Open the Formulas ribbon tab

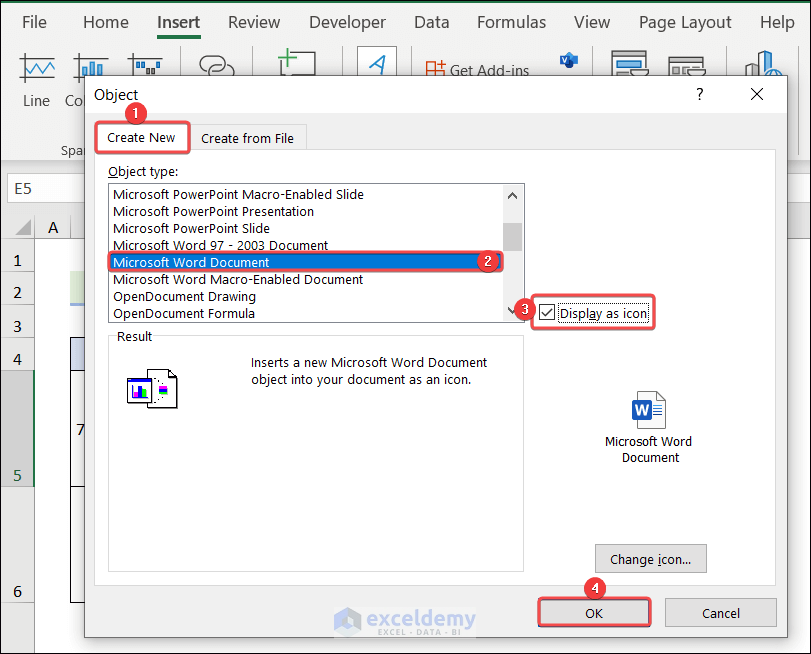511,22
